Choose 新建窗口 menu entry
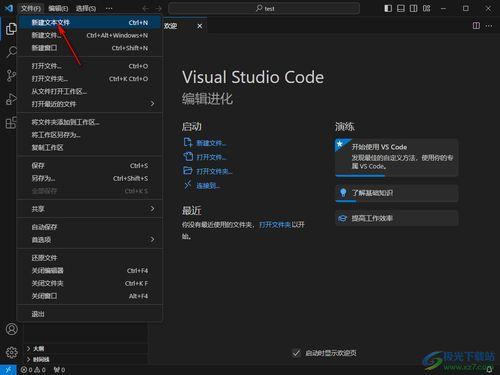Image resolution: width=500 pixels, height=375 pixels. tap(89, 48)
